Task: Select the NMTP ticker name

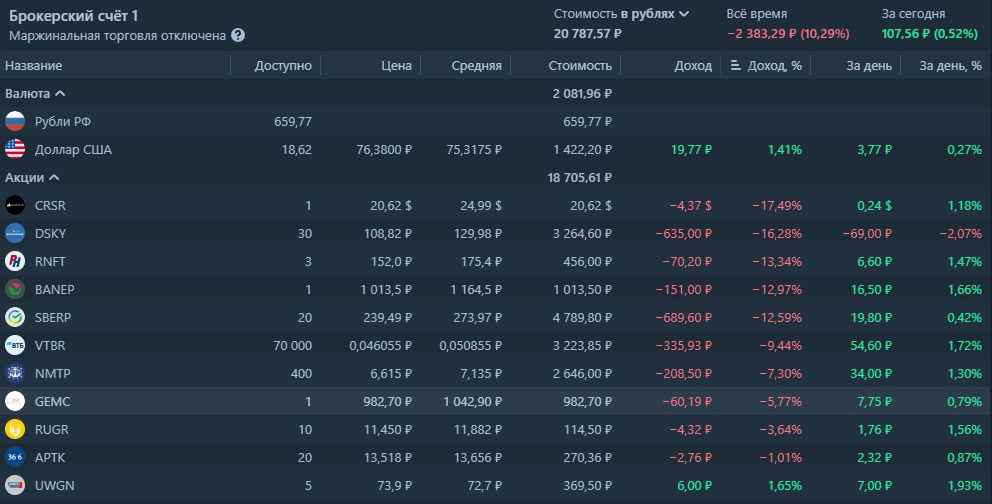Action: click(52, 373)
